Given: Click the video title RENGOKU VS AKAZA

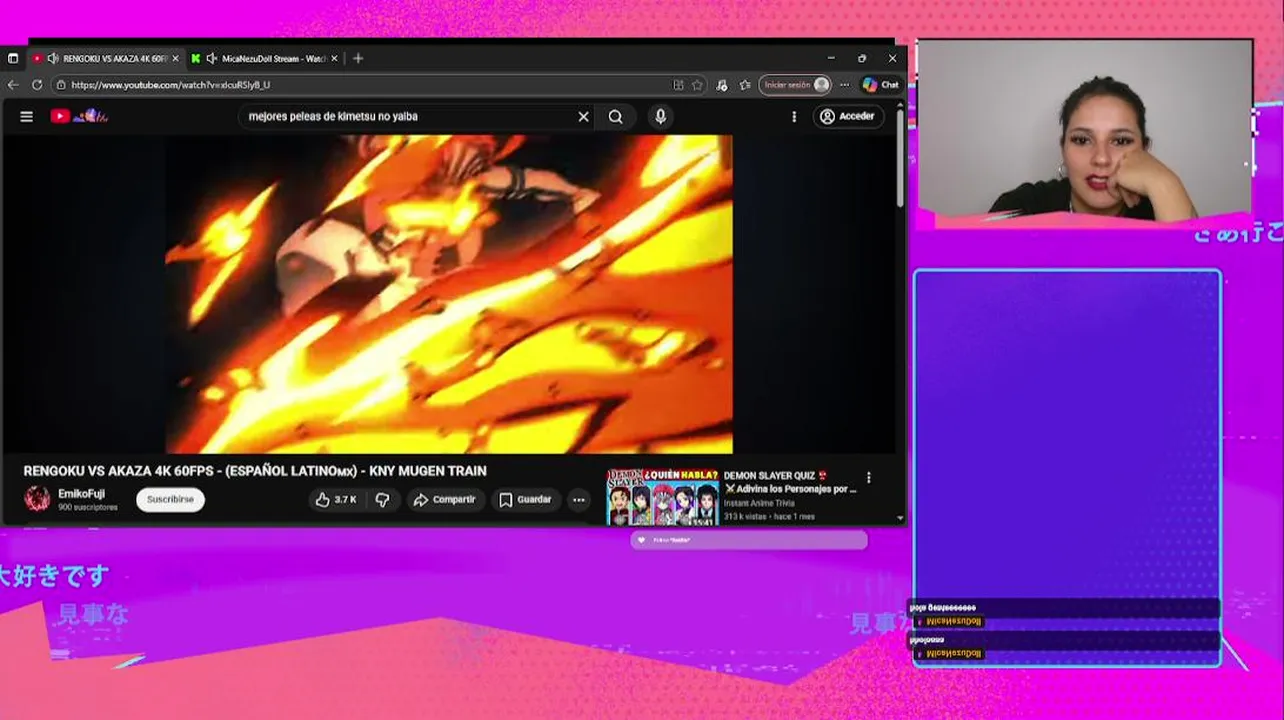Looking at the screenshot, I should click(255, 471).
